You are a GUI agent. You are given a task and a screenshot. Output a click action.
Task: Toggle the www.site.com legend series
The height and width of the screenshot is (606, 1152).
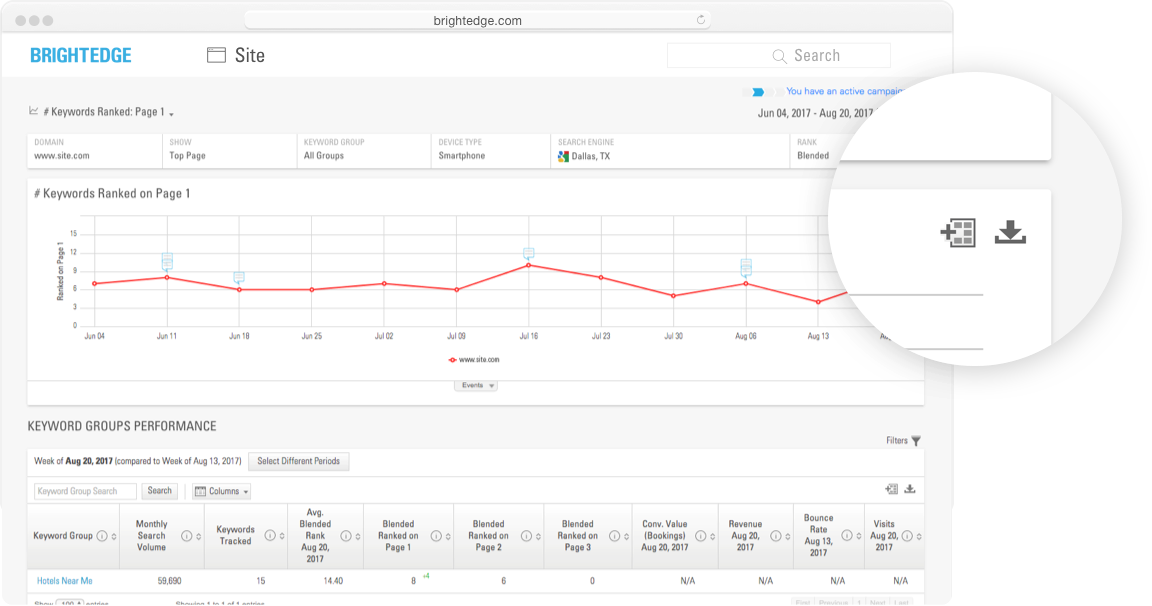pos(474,359)
